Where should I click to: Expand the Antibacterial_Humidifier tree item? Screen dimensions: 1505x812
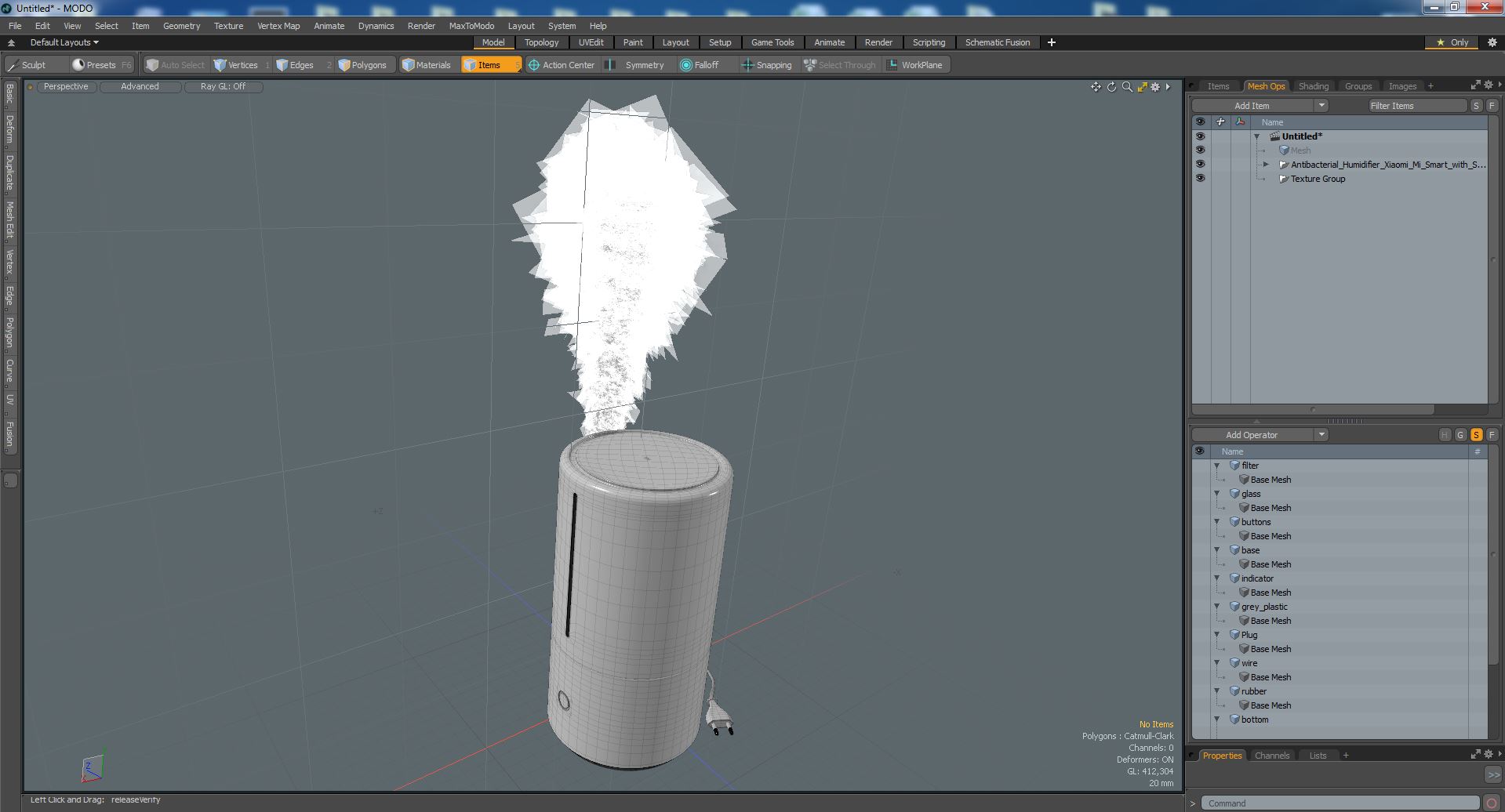(1266, 165)
